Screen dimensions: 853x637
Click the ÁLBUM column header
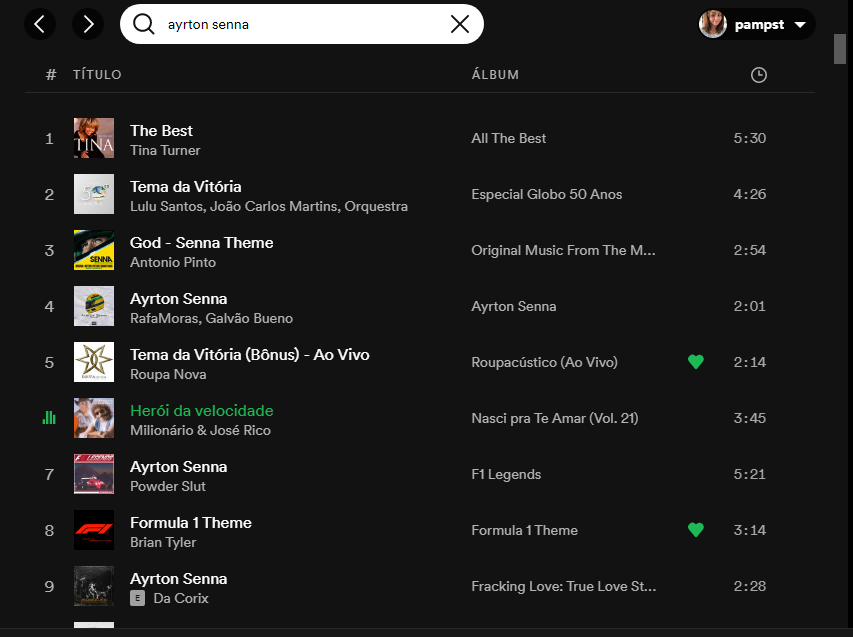tap(495, 75)
